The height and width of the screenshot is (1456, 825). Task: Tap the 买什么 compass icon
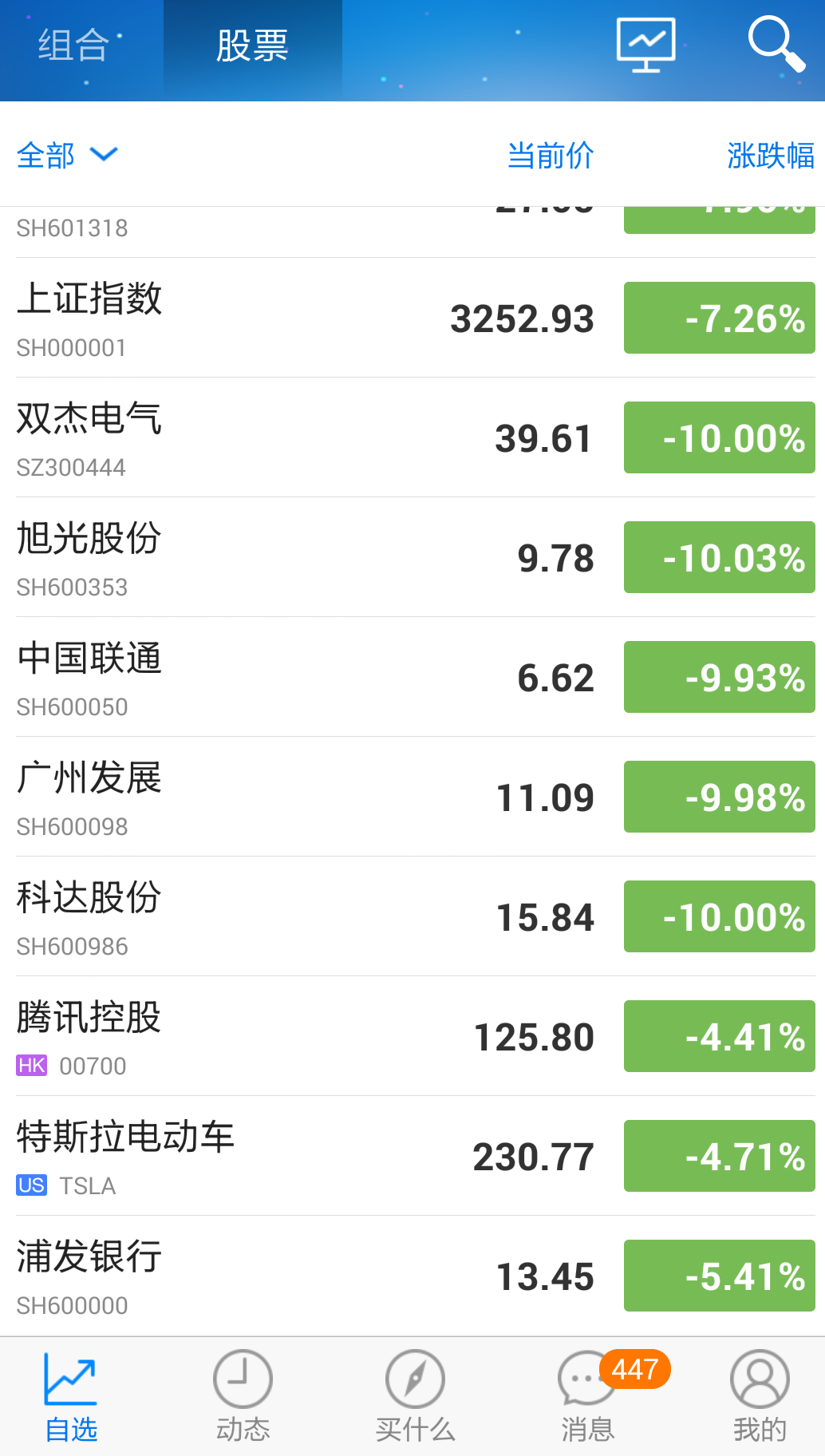coord(415,1379)
